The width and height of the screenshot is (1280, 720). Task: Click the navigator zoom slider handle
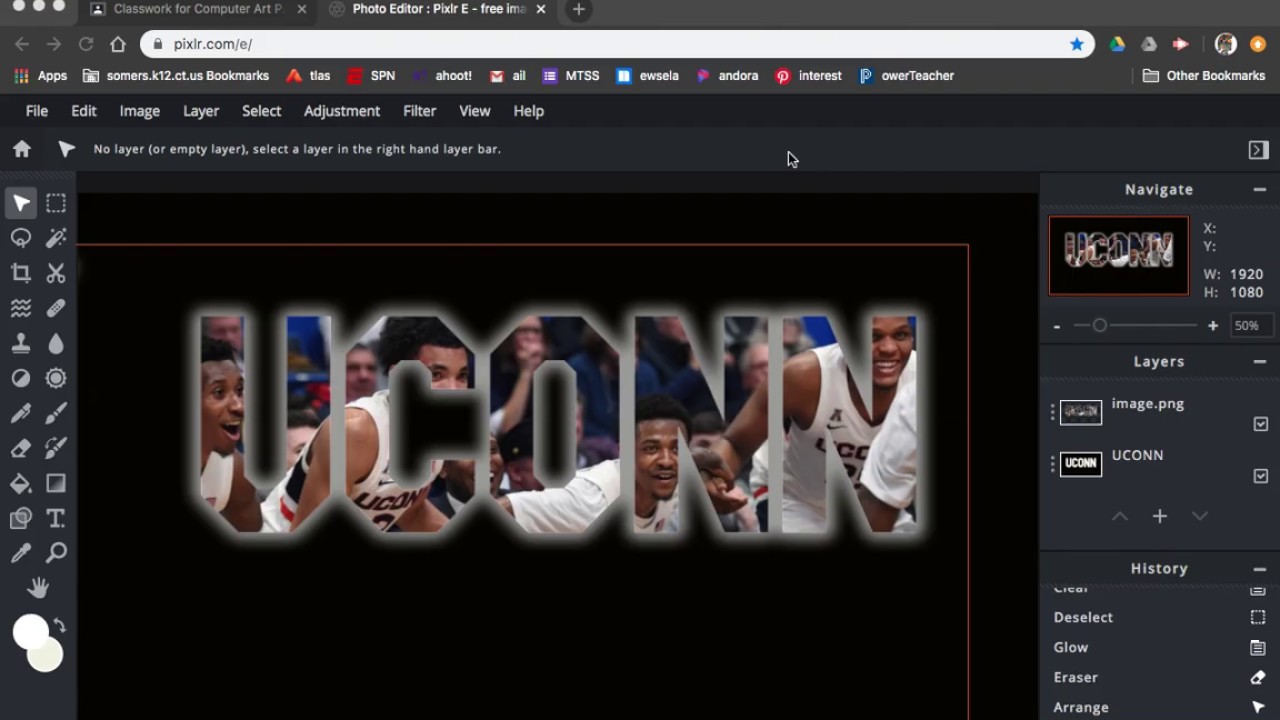tap(1100, 326)
